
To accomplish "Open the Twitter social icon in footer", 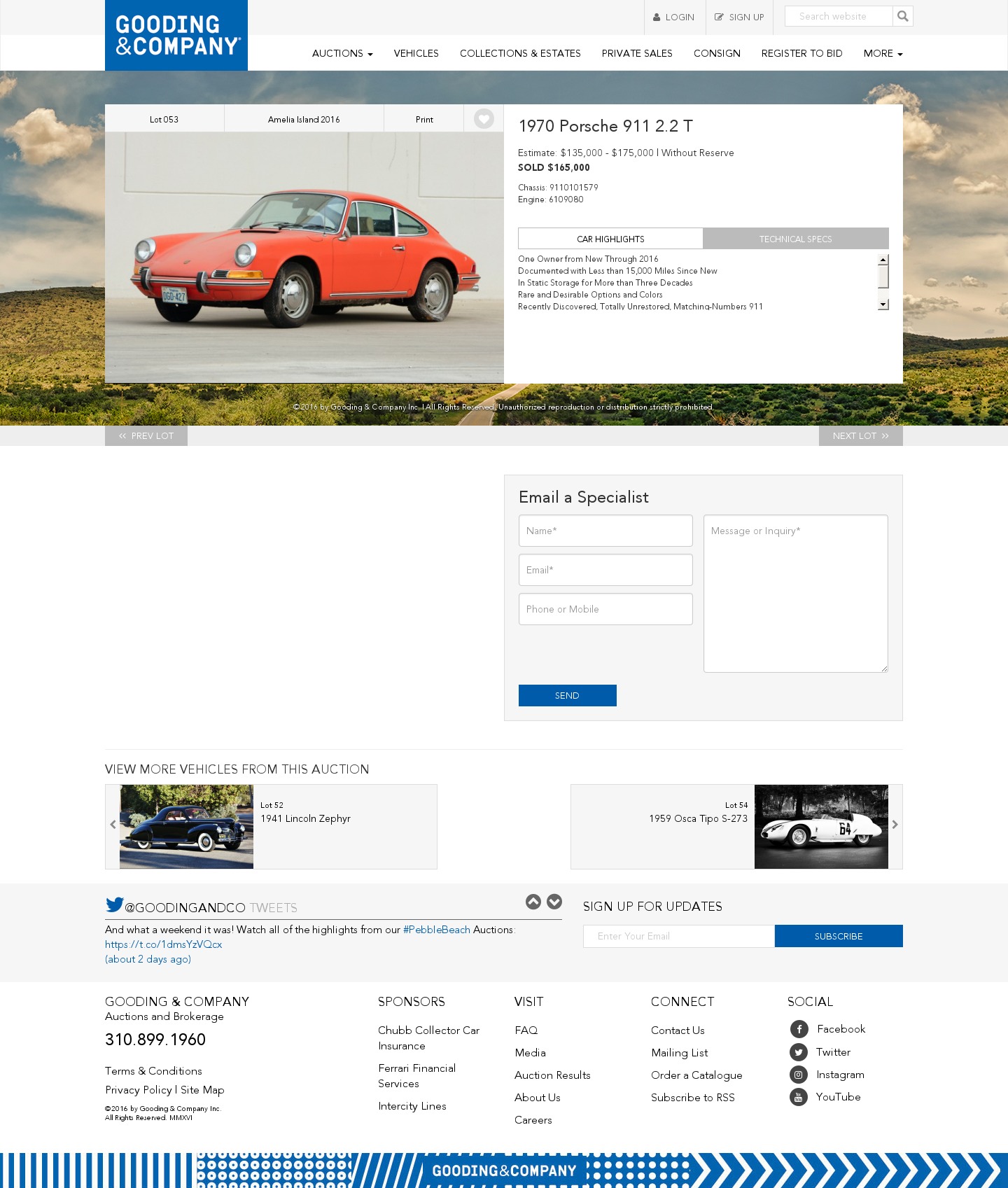I will click(x=799, y=1052).
